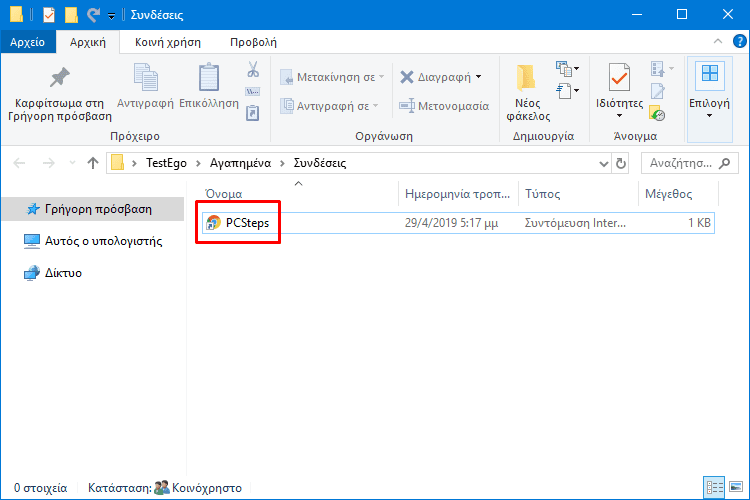750x500 pixels.
Task: Click the Open icon in Άνοιγμα group
Action: pyautogui.click(x=658, y=69)
